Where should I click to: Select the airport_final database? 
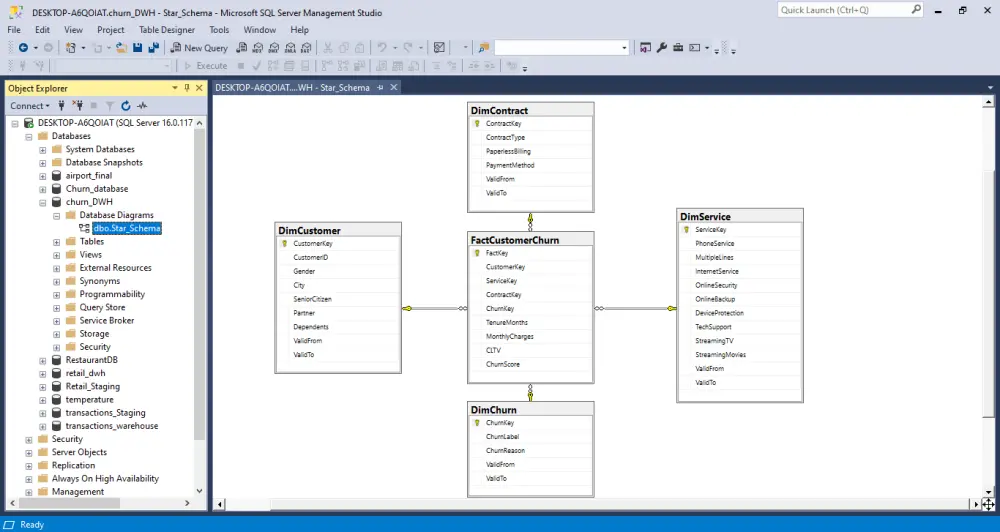point(89,176)
